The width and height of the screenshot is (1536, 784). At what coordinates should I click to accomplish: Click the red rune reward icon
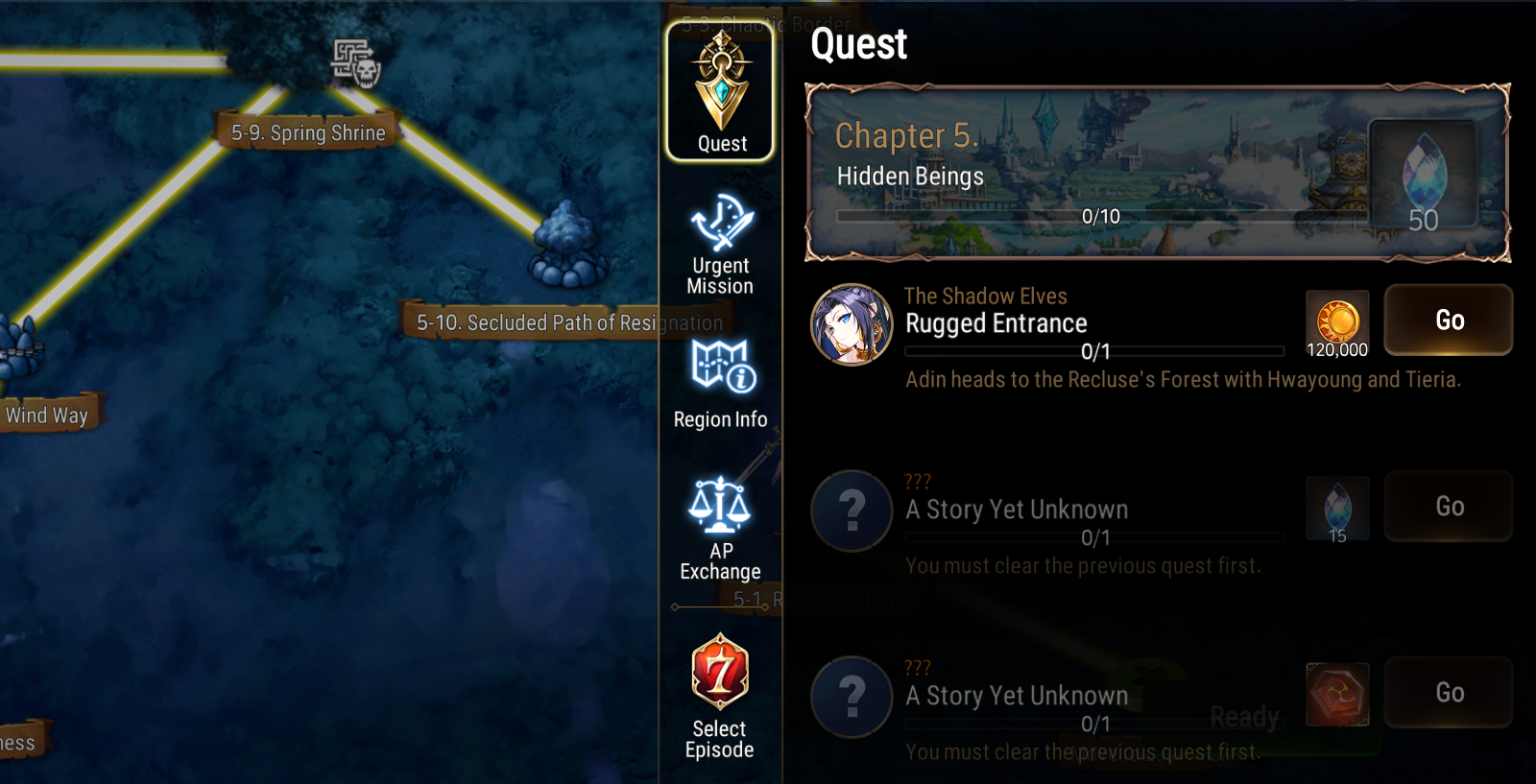pos(1337,693)
